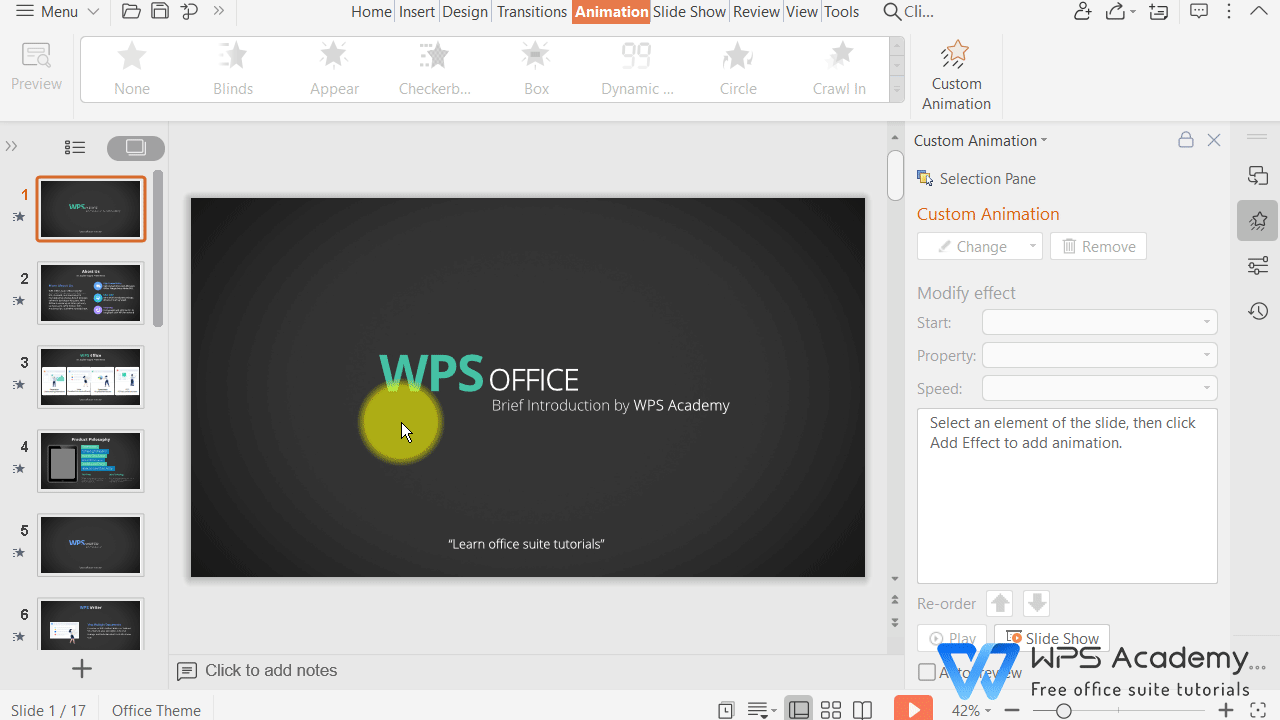
Task: Switch to the Transitions ribbon tab
Action: click(531, 11)
